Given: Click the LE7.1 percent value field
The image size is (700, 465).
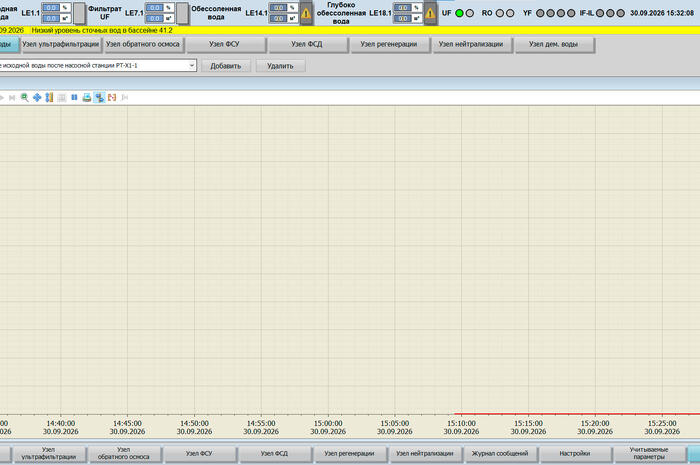Looking at the screenshot, I should pos(154,8).
